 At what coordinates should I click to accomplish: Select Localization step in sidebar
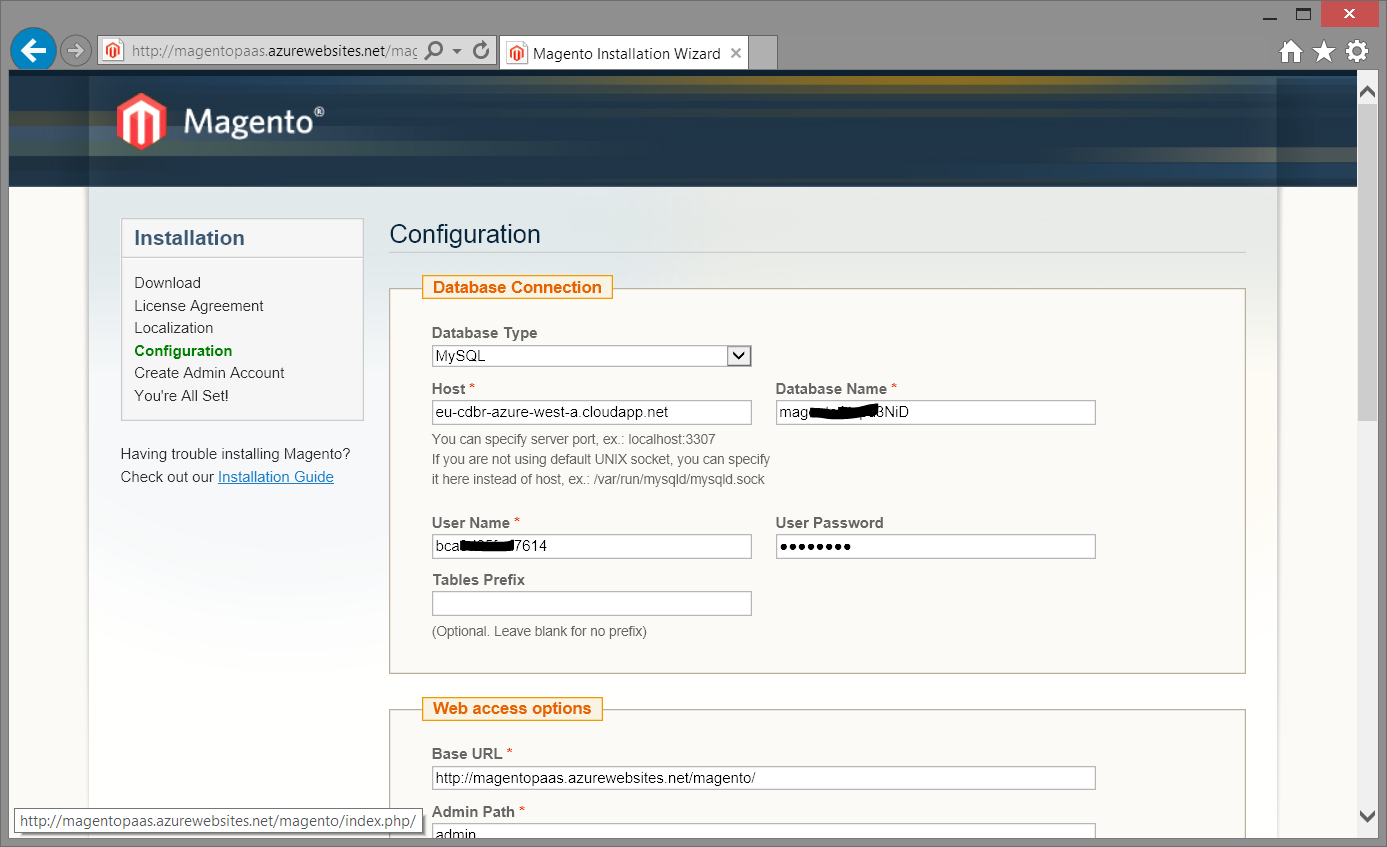(x=174, y=328)
